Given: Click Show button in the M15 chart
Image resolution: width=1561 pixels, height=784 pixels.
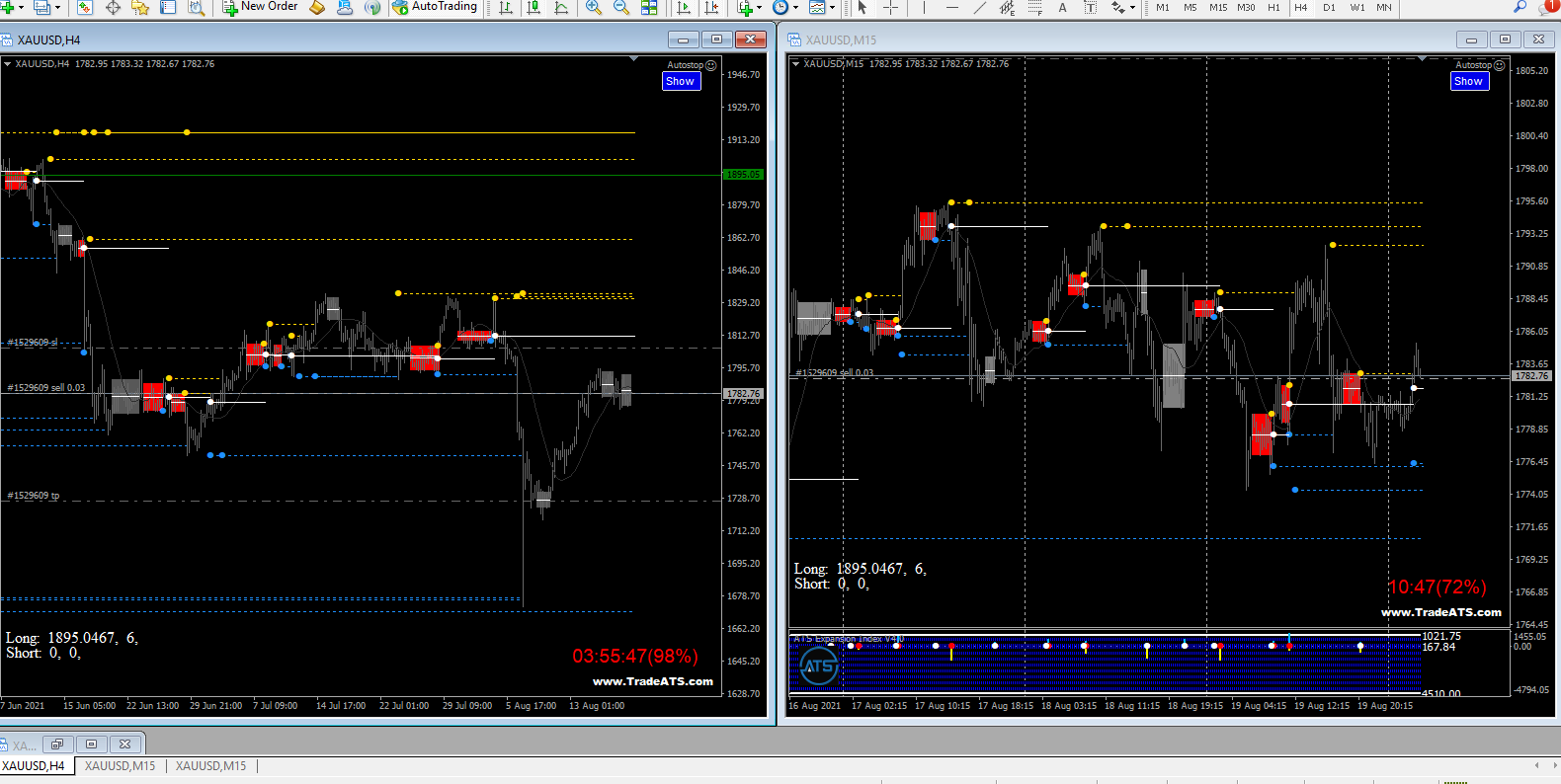Looking at the screenshot, I should coord(1469,81).
